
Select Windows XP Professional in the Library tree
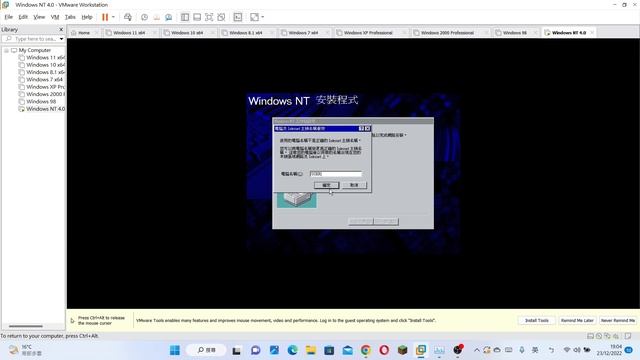pos(41,87)
